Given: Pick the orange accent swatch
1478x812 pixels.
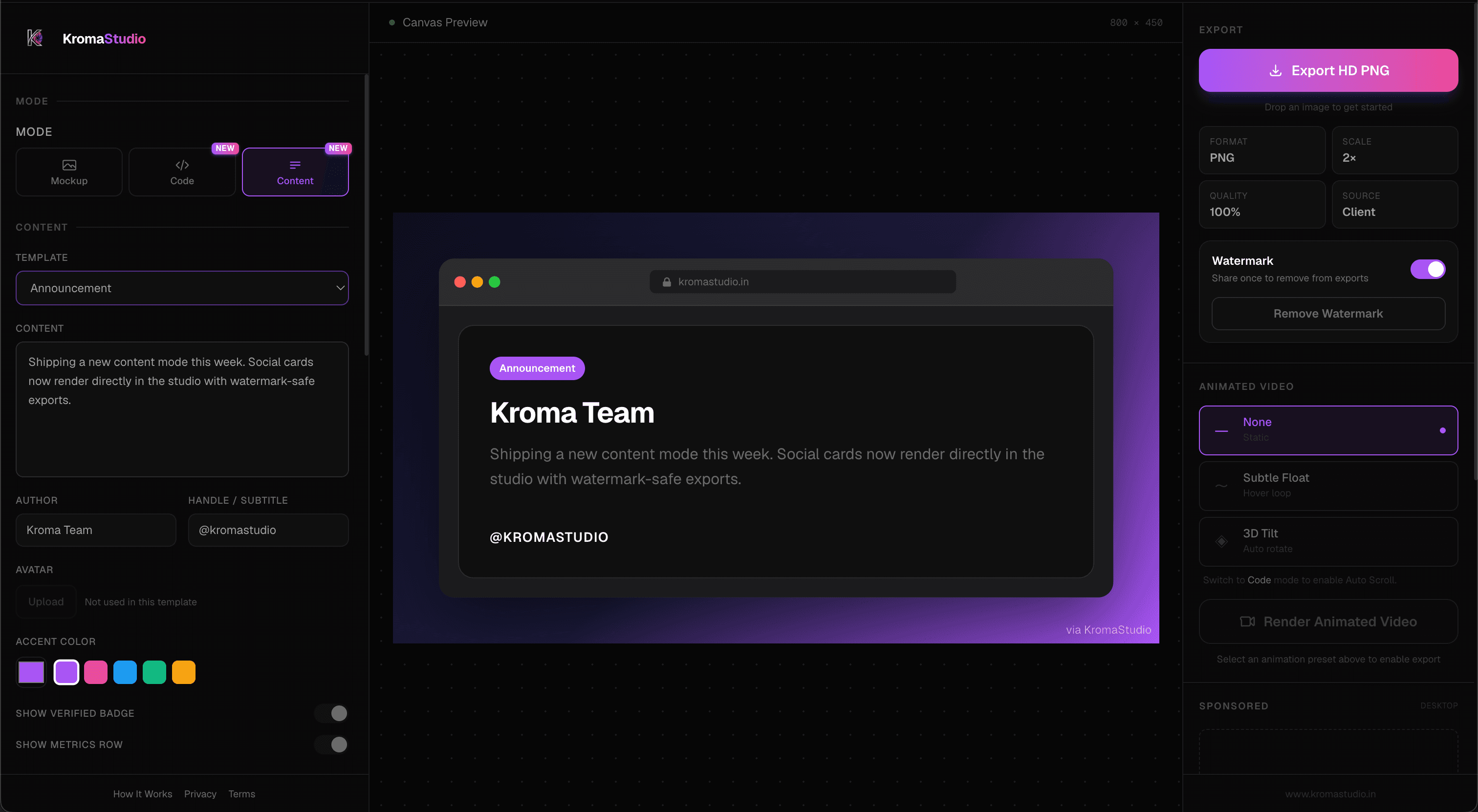Looking at the screenshot, I should click(x=184, y=672).
